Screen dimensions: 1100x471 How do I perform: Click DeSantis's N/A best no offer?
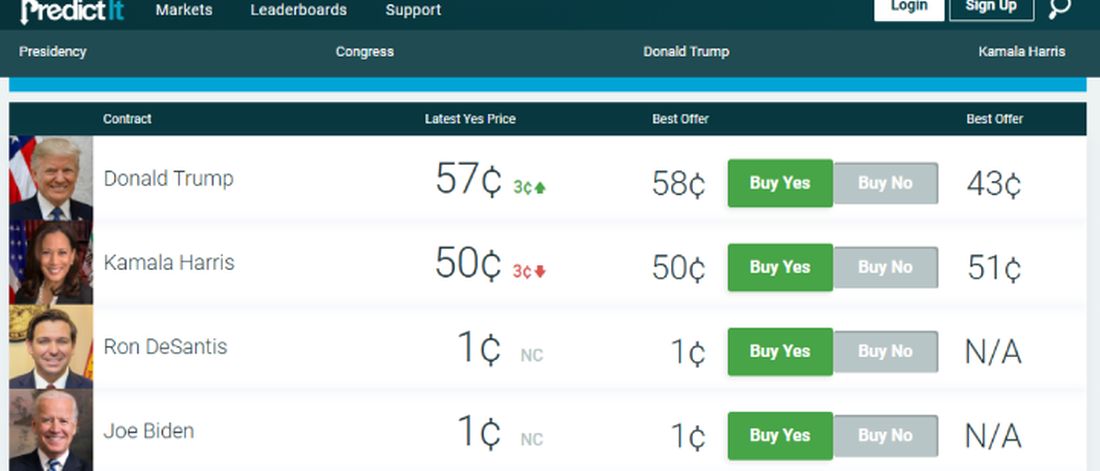pyautogui.click(x=993, y=352)
